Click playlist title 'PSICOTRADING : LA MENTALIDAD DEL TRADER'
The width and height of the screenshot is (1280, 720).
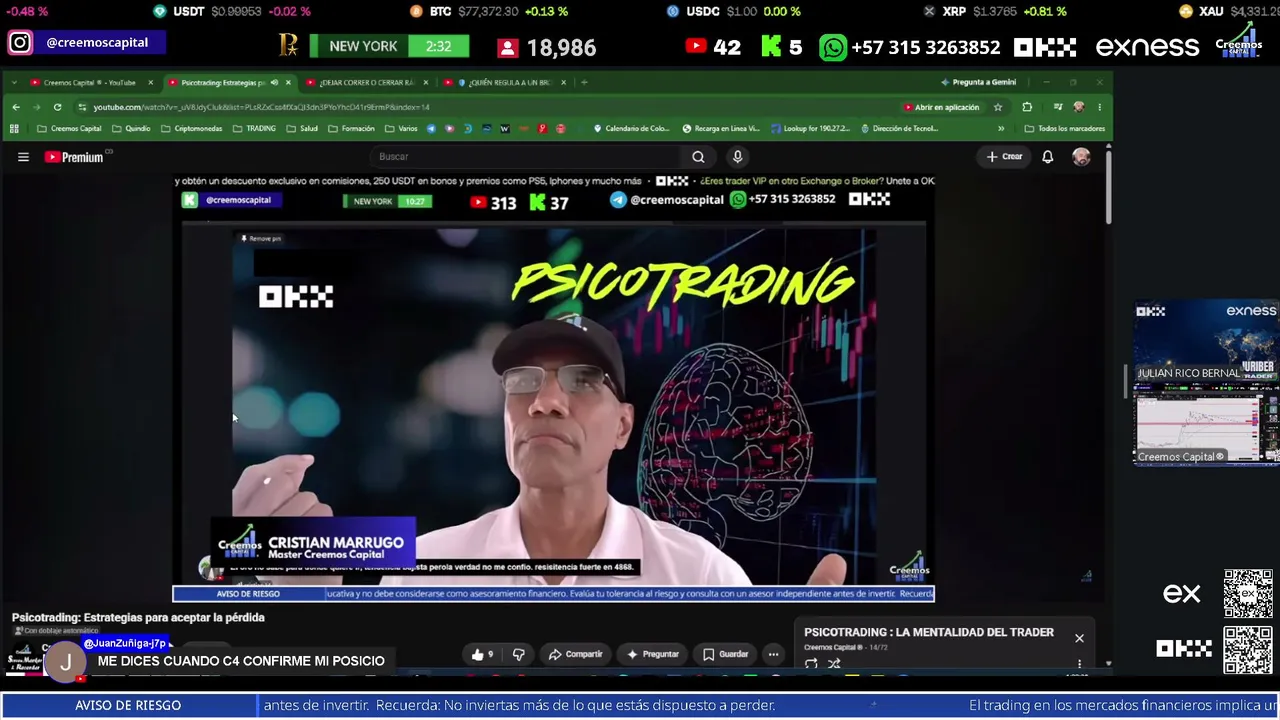point(929,632)
